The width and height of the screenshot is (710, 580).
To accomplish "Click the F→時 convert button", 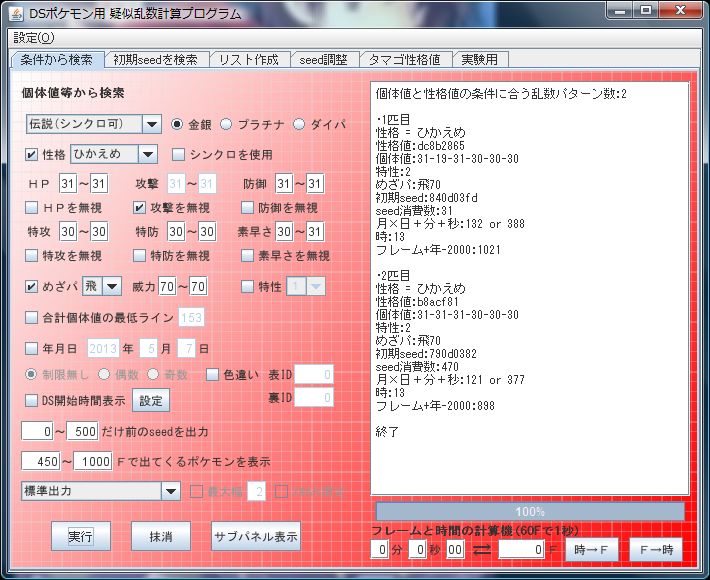I will [x=656, y=550].
